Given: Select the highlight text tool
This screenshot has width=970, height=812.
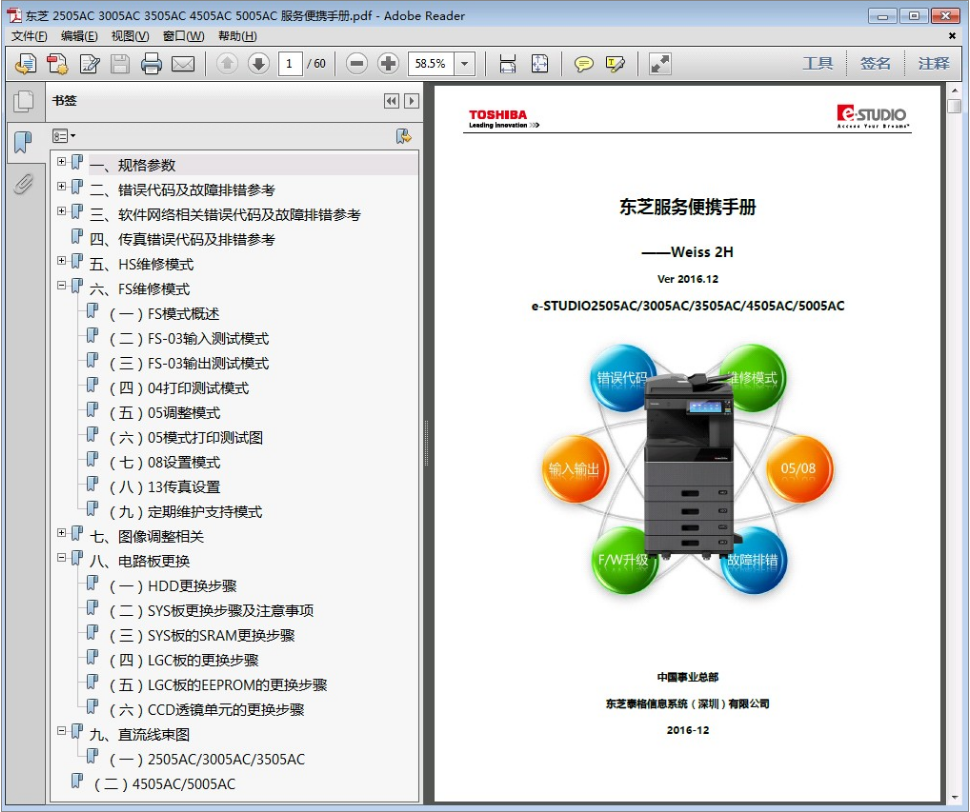Looking at the screenshot, I should [x=615, y=64].
